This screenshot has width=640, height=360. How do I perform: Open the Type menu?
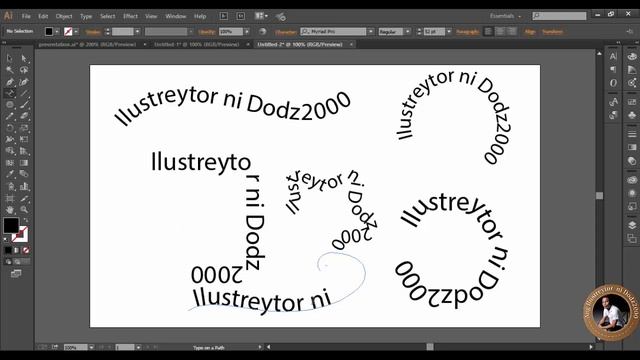click(86, 16)
